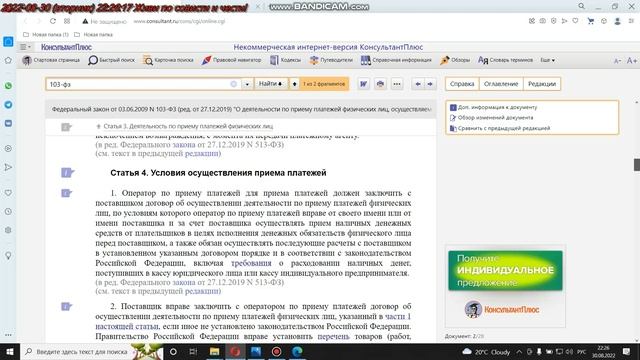Open Путеводители section

[331, 60]
